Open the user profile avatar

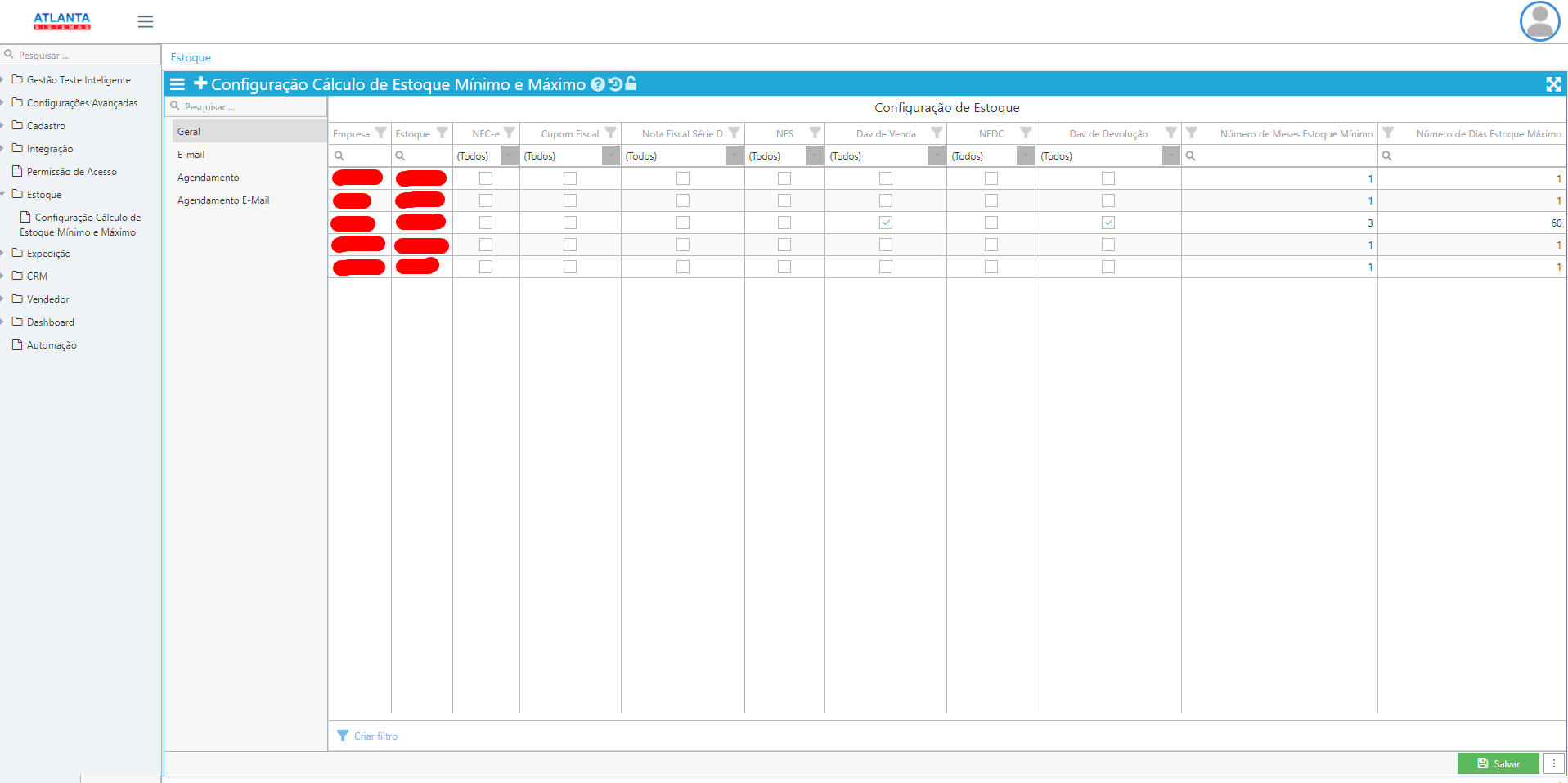[x=1539, y=22]
